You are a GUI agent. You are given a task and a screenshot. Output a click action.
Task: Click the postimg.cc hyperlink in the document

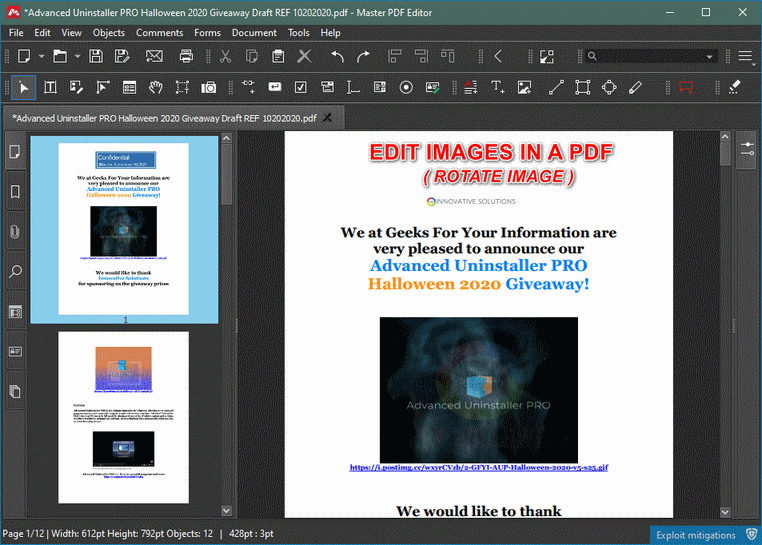click(x=479, y=467)
